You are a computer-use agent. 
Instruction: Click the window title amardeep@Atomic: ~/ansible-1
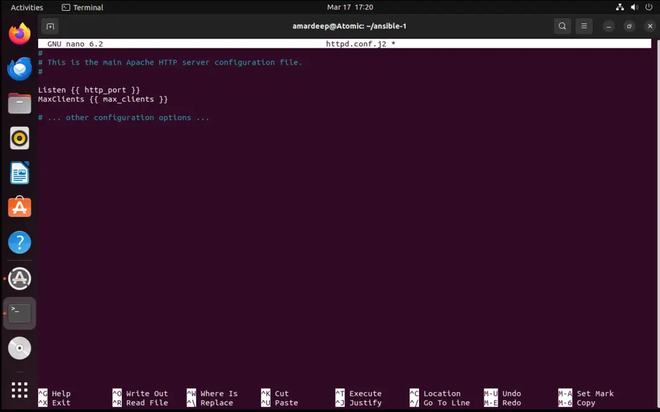click(349, 26)
